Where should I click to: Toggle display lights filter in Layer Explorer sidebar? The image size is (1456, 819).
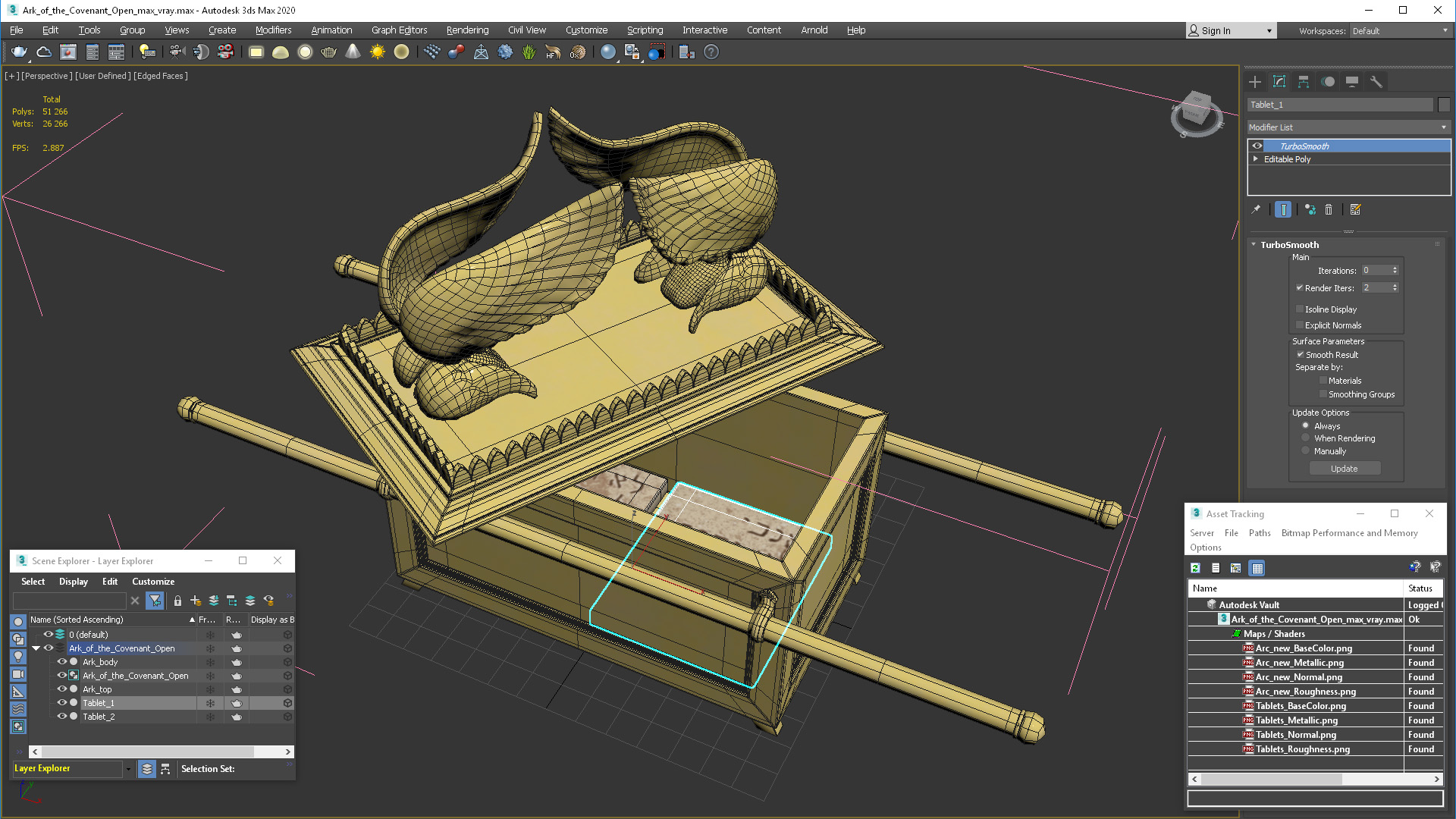[x=18, y=657]
